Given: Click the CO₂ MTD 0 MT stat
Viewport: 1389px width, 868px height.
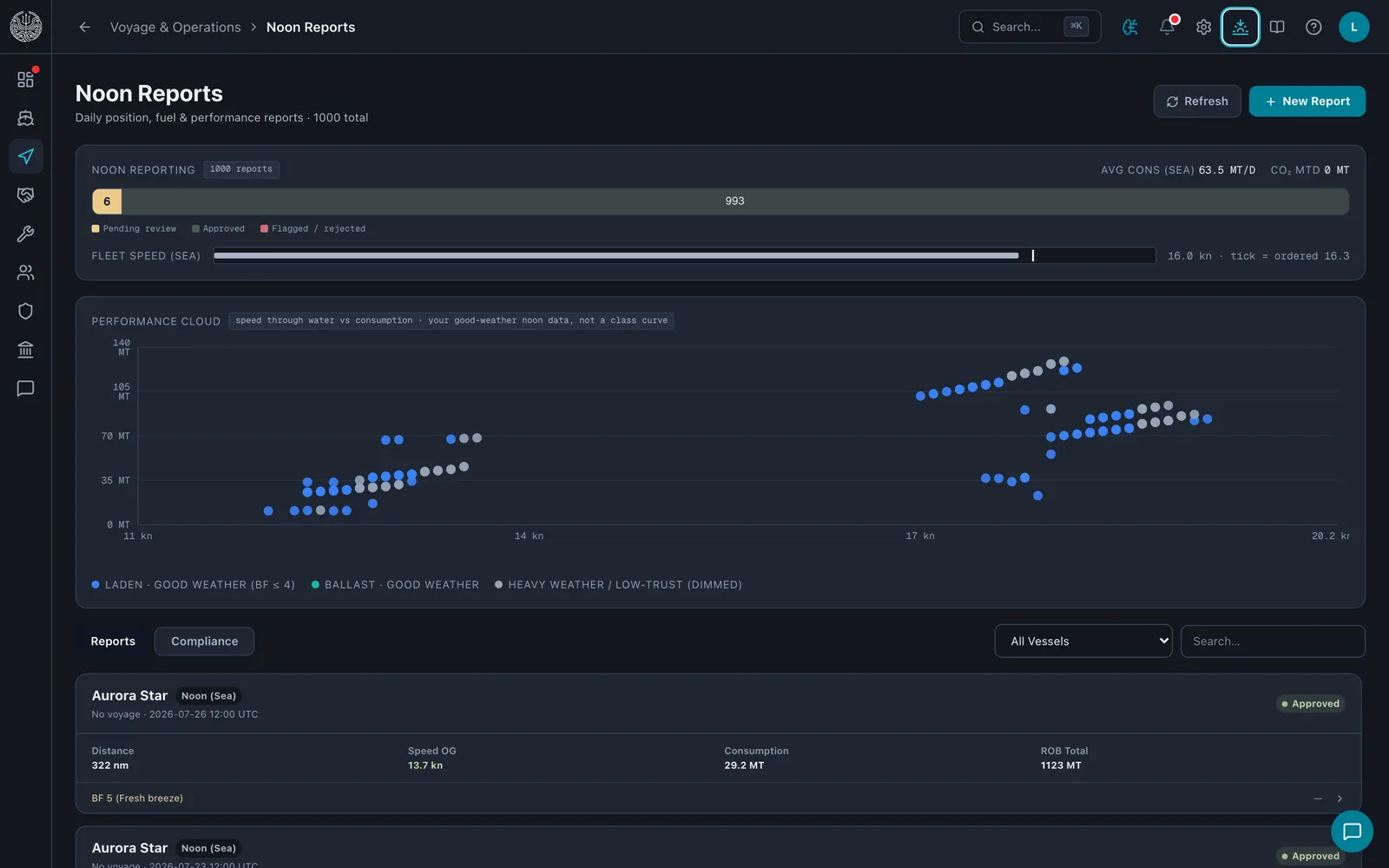Looking at the screenshot, I should 1309,170.
